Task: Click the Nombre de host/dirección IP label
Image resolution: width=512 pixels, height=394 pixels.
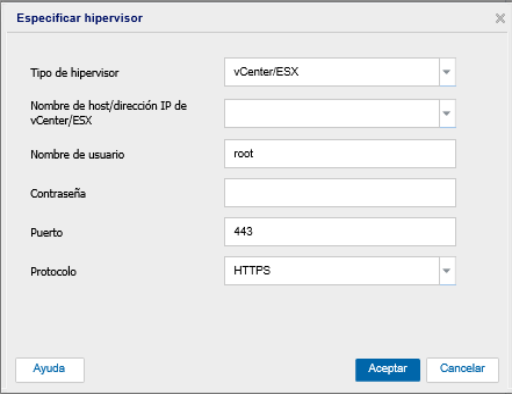Action: coord(108,113)
